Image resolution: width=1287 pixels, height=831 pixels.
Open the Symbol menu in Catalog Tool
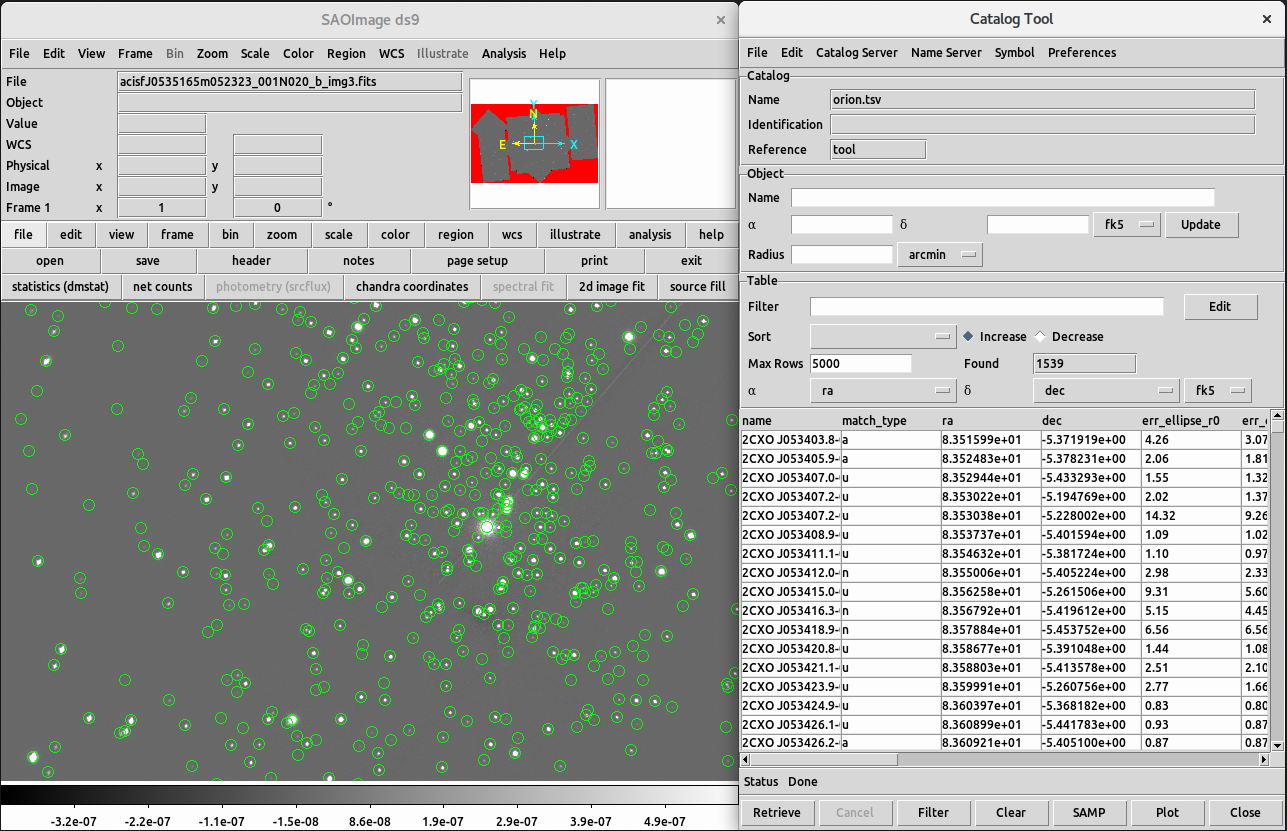coord(1014,53)
